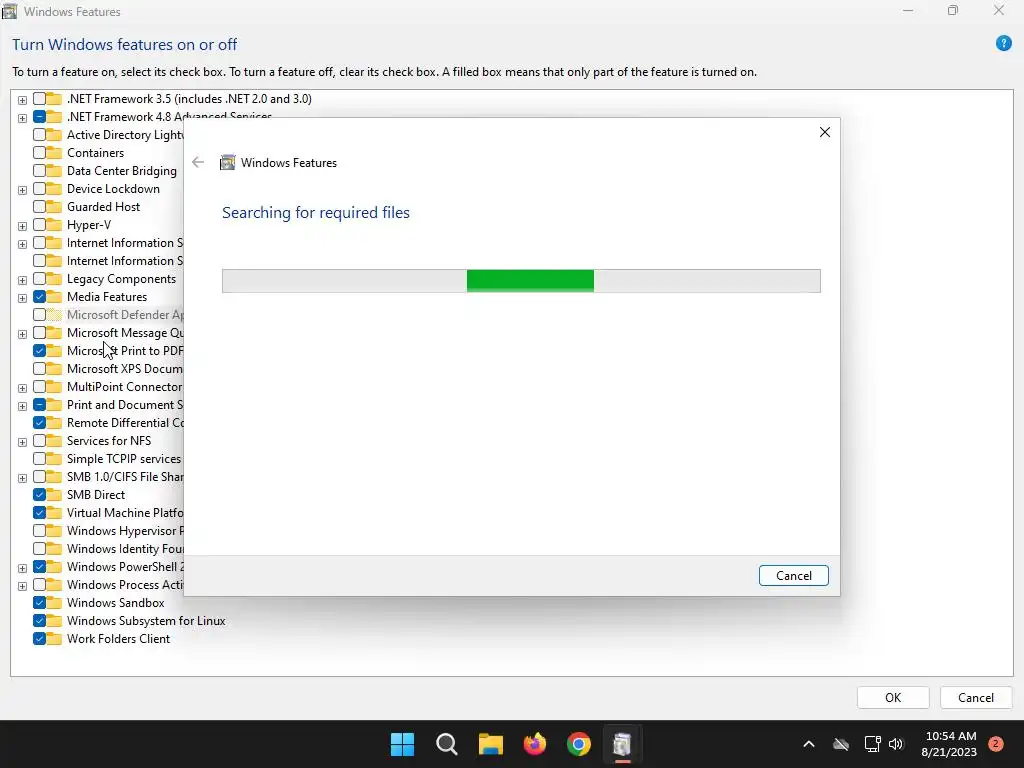Image resolution: width=1024 pixels, height=768 pixels.
Task: Expand the Hyper-V node
Action: click(22, 226)
